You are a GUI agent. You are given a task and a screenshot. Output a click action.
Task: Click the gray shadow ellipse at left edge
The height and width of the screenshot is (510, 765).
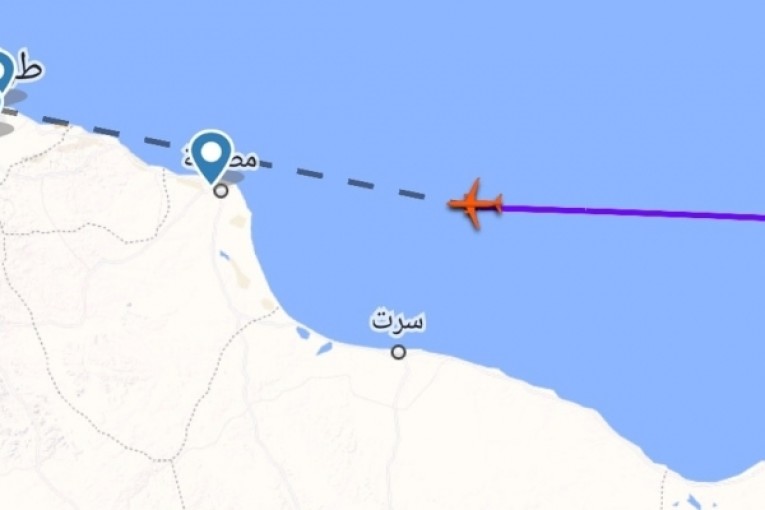(6, 128)
